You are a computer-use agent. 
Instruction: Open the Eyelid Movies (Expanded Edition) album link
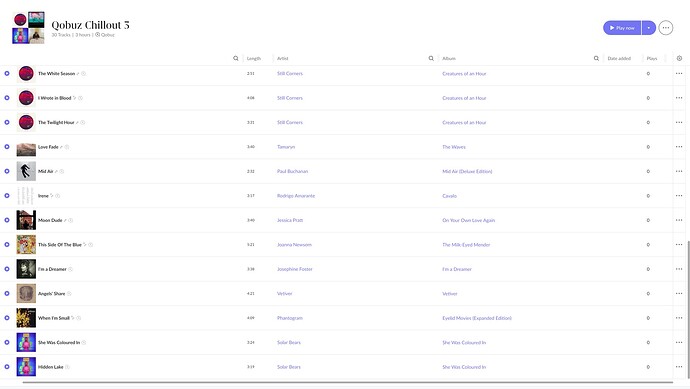coord(477,318)
